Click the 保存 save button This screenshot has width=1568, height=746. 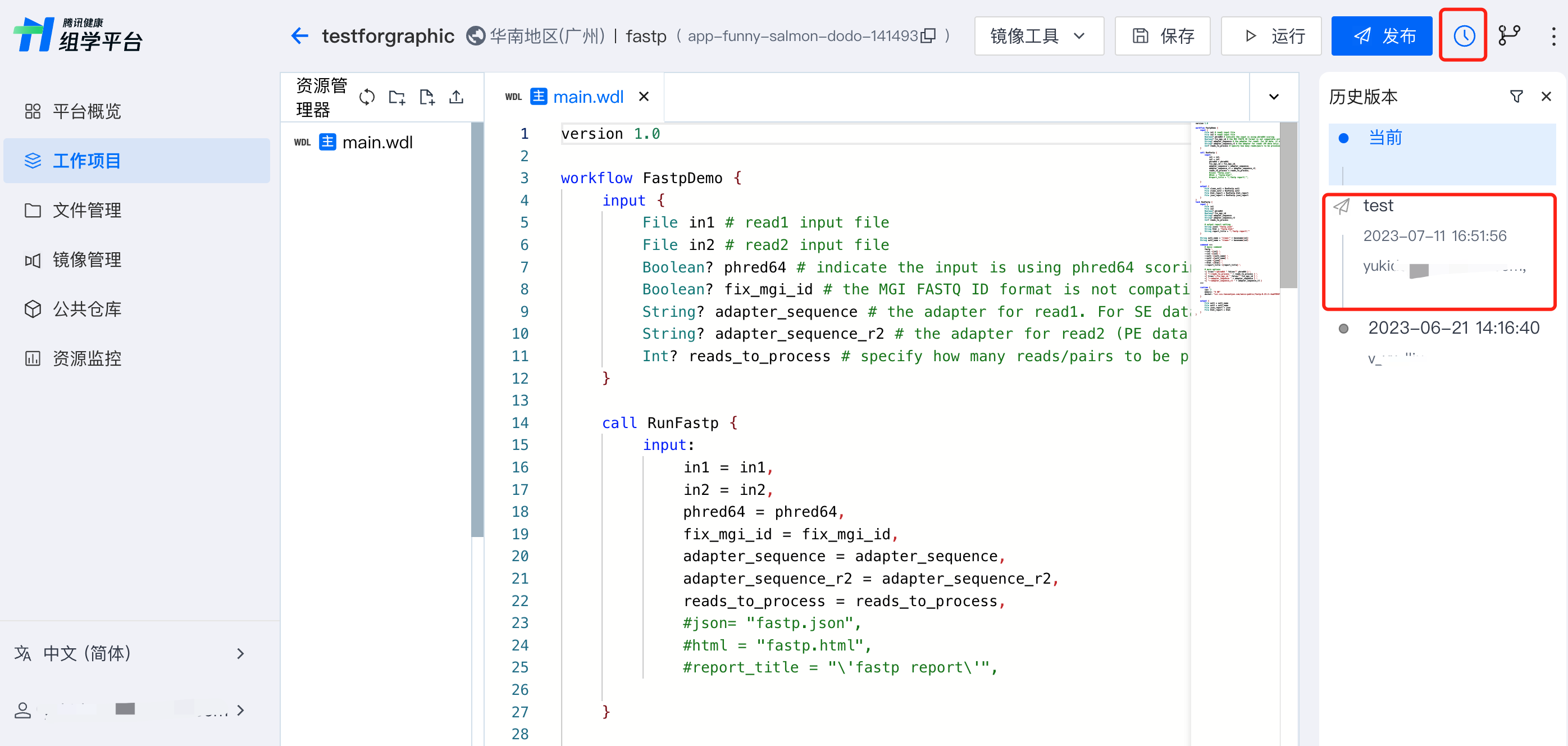(x=1162, y=36)
